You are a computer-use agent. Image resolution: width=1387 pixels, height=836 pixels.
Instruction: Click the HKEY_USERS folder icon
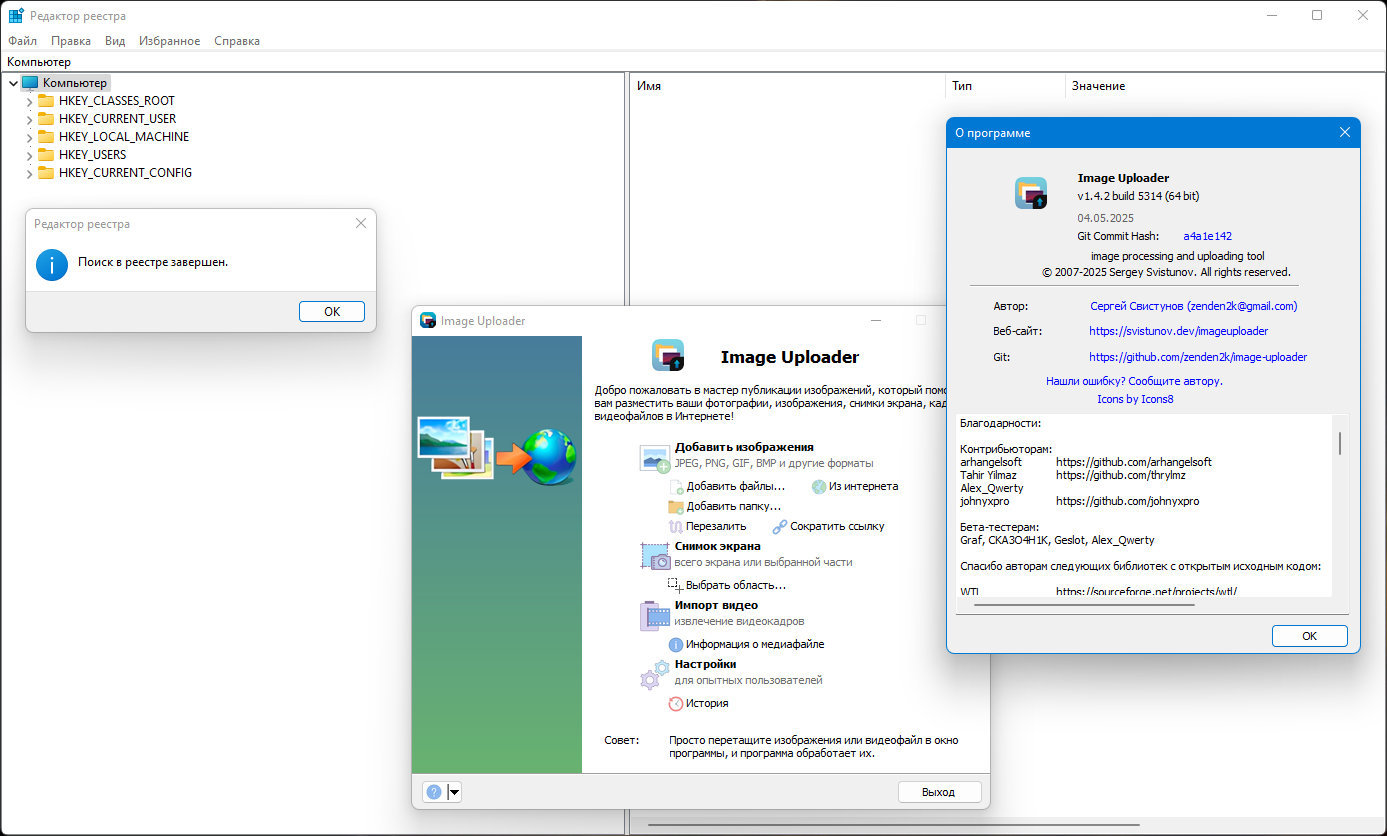[46, 155]
